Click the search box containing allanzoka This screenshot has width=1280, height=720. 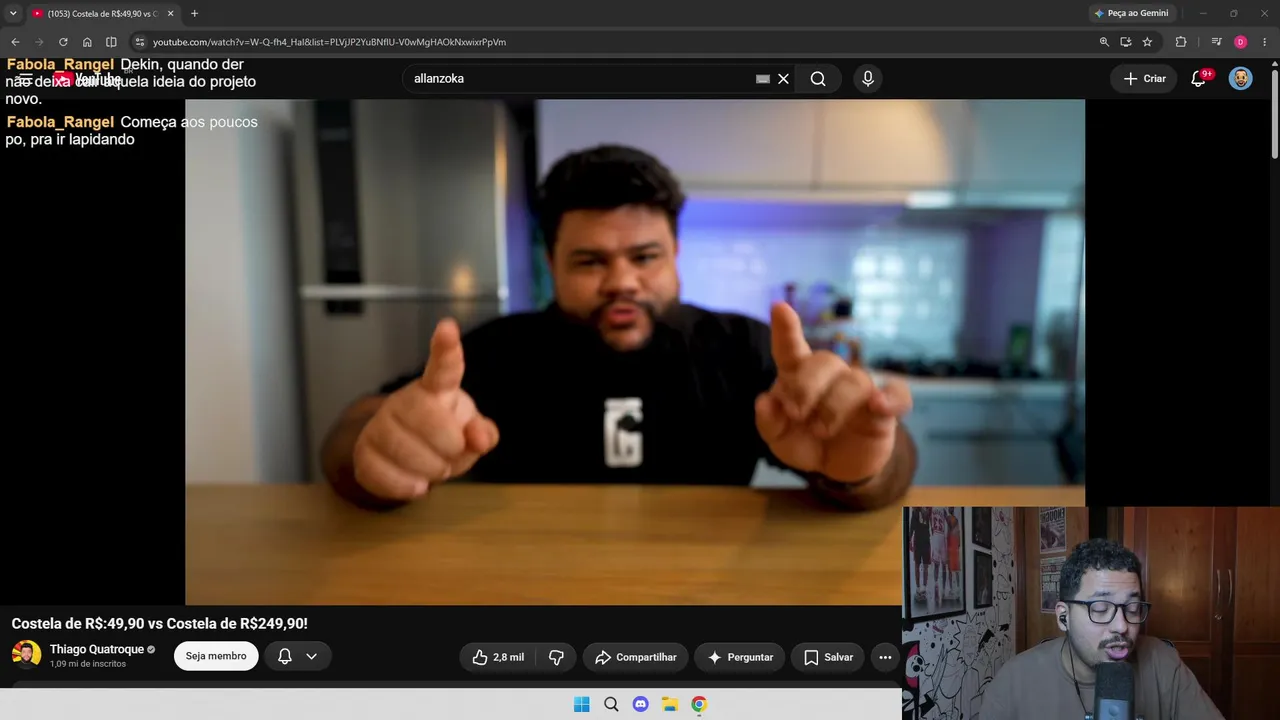tap(580, 78)
